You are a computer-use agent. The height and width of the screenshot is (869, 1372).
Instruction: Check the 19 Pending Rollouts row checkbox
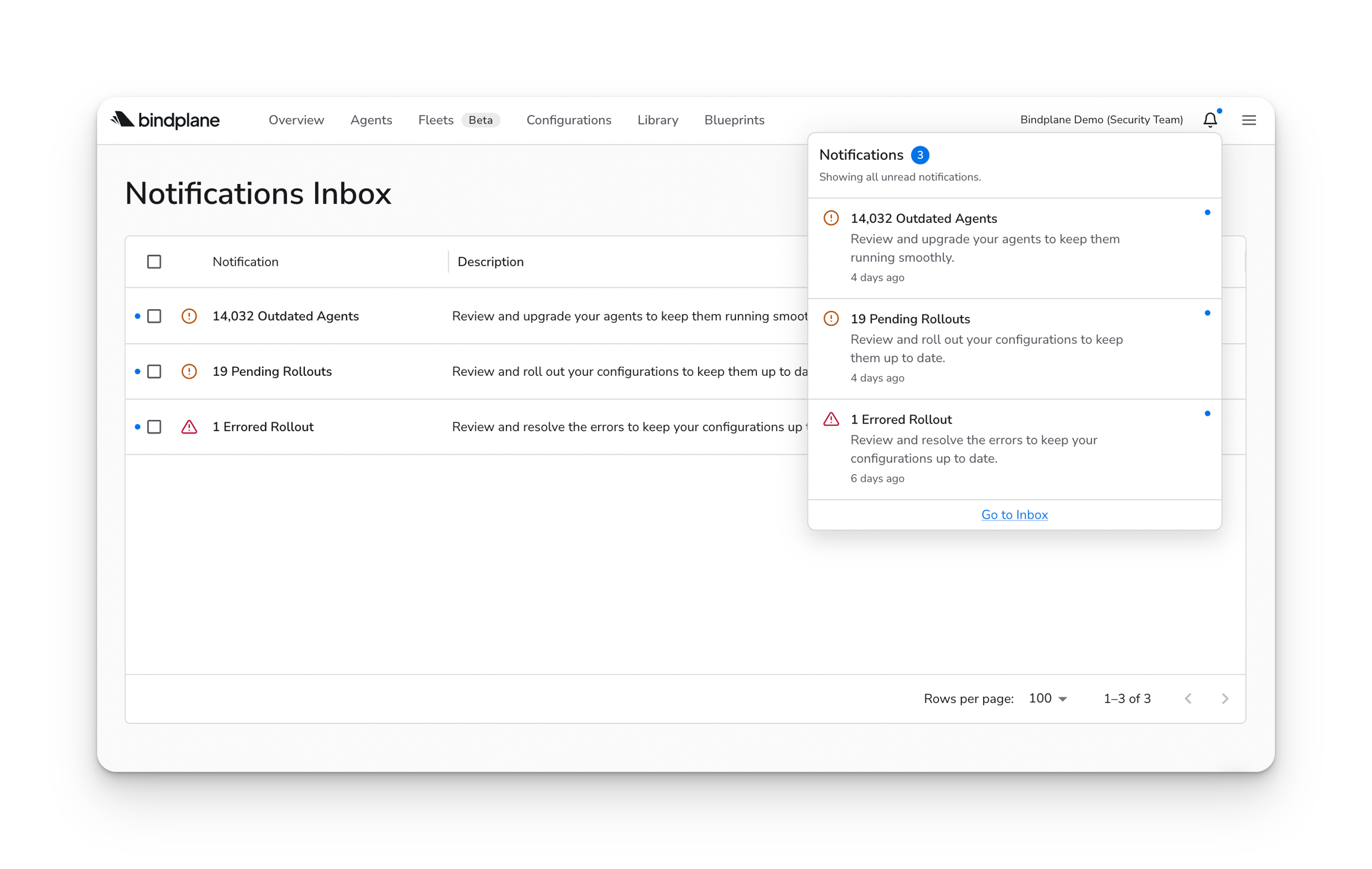click(154, 371)
